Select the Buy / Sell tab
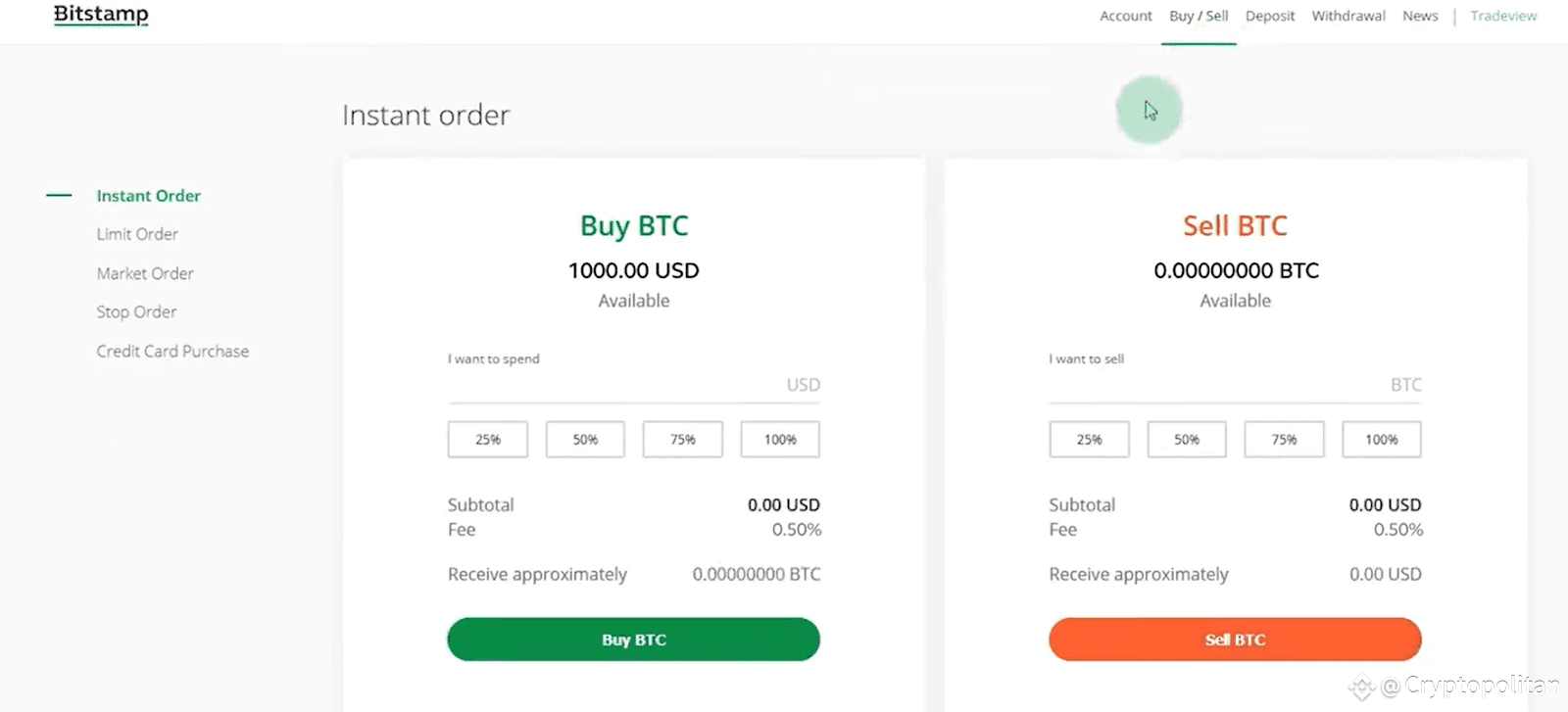 (1199, 16)
